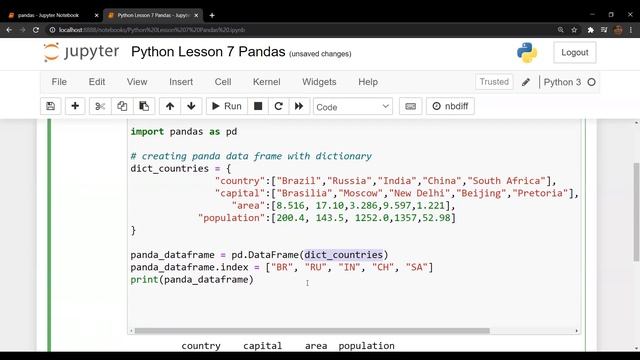The height and width of the screenshot is (360, 640).
Task: Open the Kernel menu
Action: click(x=267, y=82)
